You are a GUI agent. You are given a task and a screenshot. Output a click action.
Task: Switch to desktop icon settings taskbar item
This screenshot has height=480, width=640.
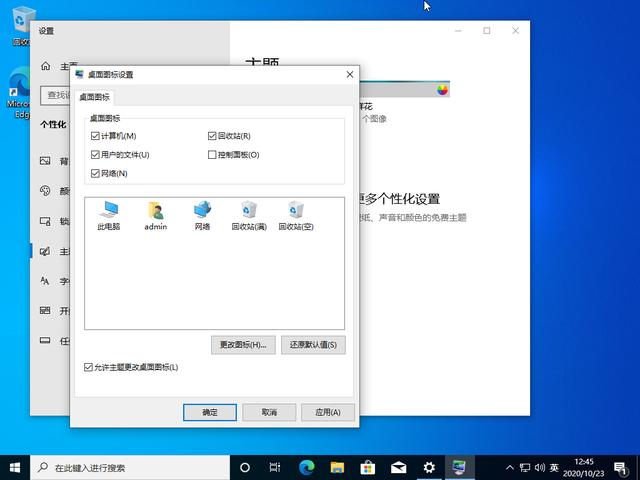[459, 468]
